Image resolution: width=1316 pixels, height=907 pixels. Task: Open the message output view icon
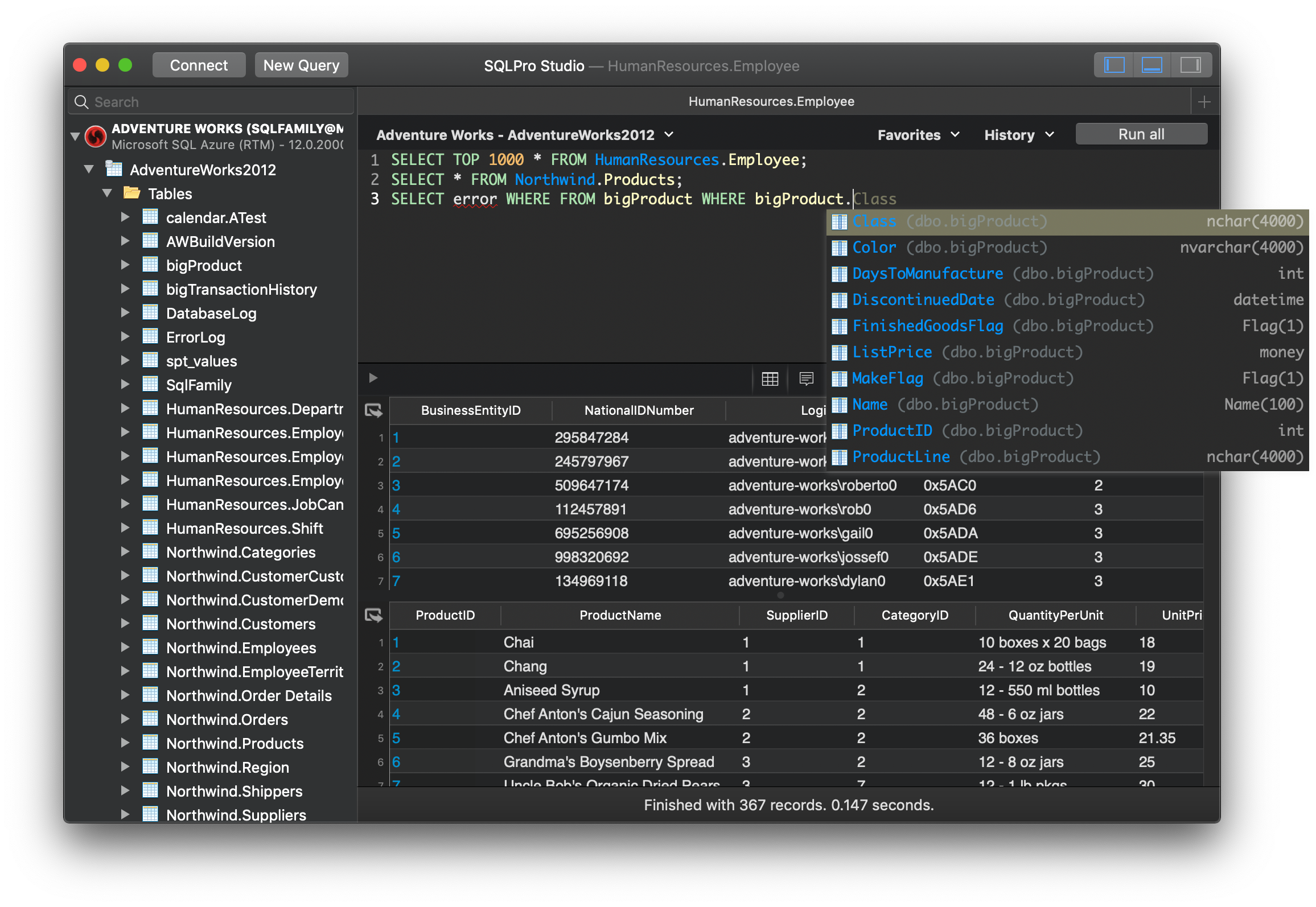[x=807, y=378]
